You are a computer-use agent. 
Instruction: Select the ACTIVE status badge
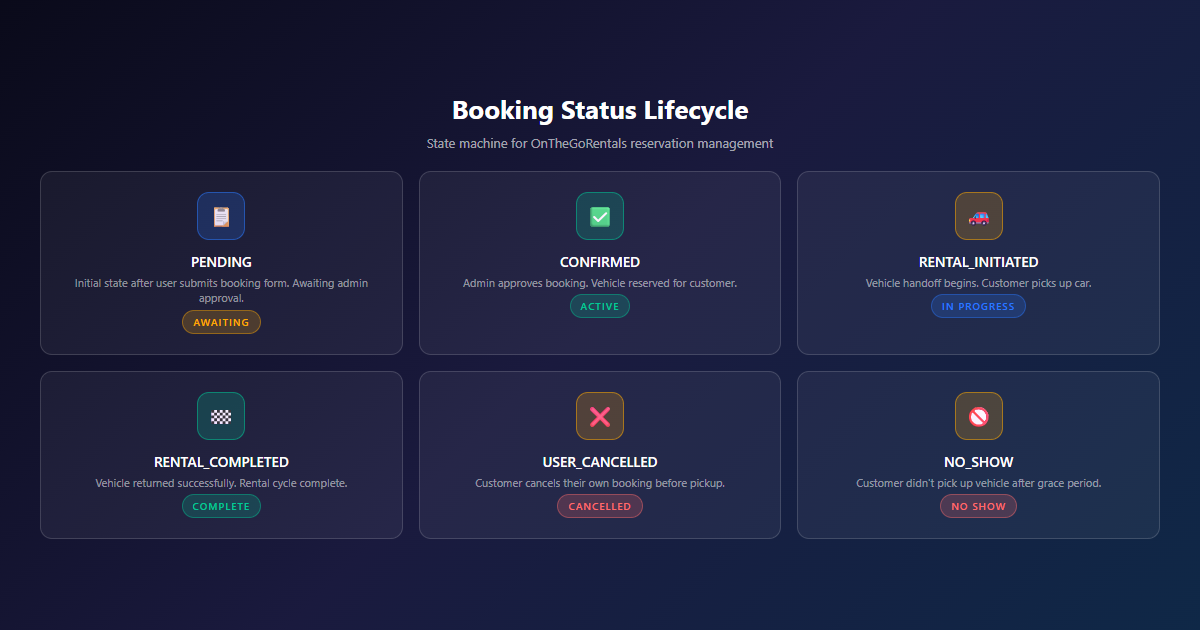(x=600, y=306)
